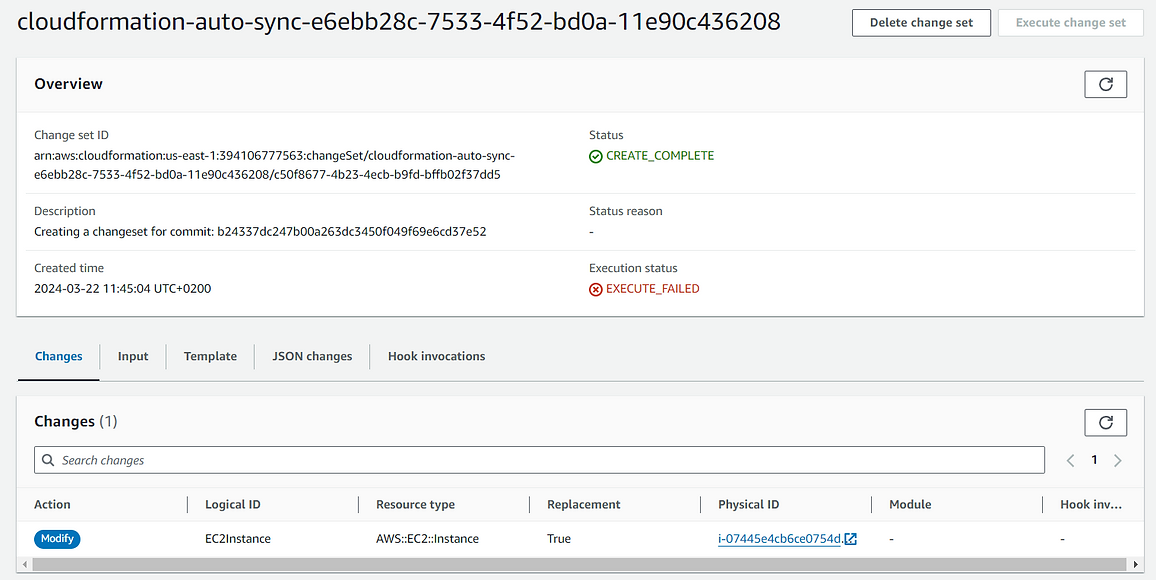Click the EXECUTE_FAILED error icon
Image resolution: width=1156 pixels, height=580 pixels.
point(596,289)
